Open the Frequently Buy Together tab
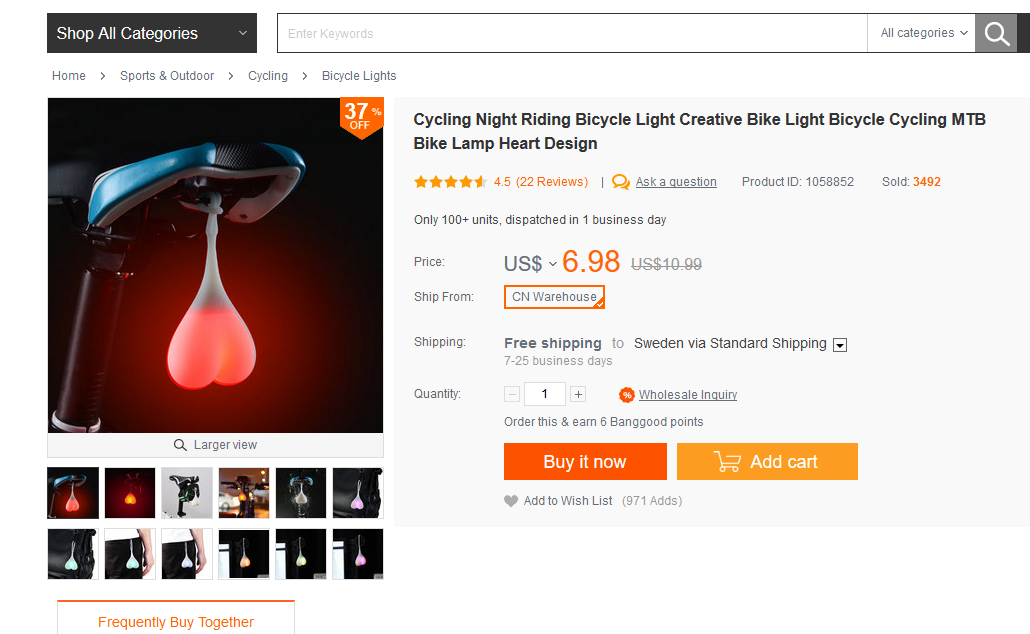The width and height of the screenshot is (1030, 634). click(176, 621)
